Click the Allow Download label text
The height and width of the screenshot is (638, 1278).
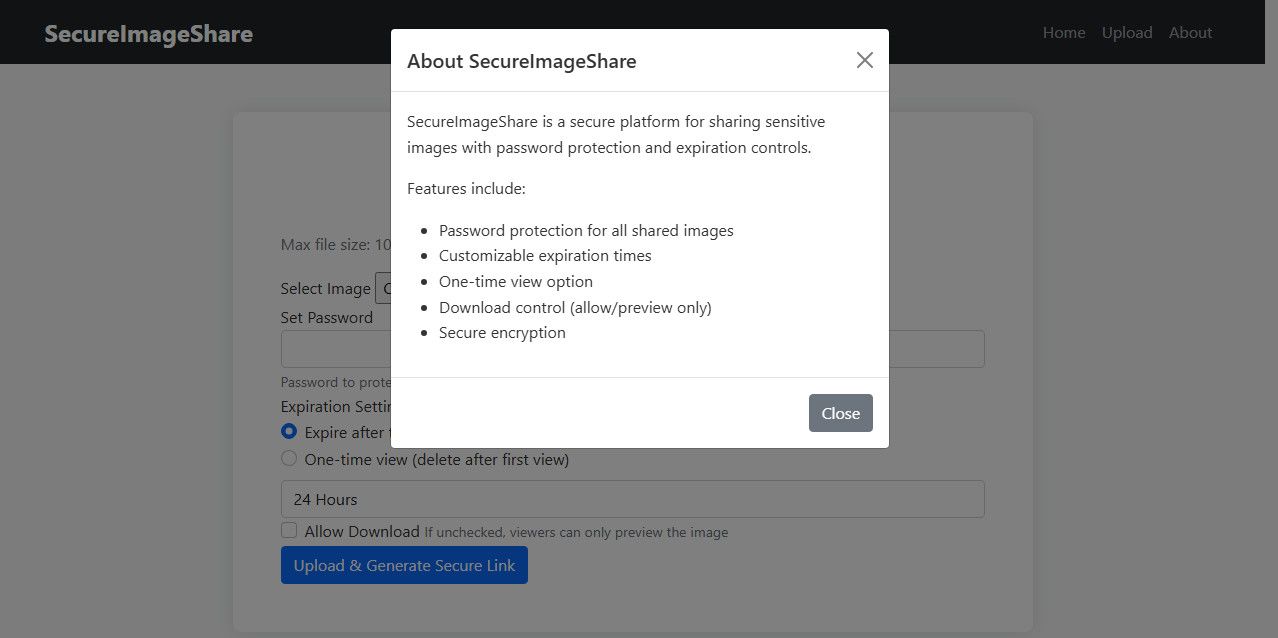tap(361, 531)
